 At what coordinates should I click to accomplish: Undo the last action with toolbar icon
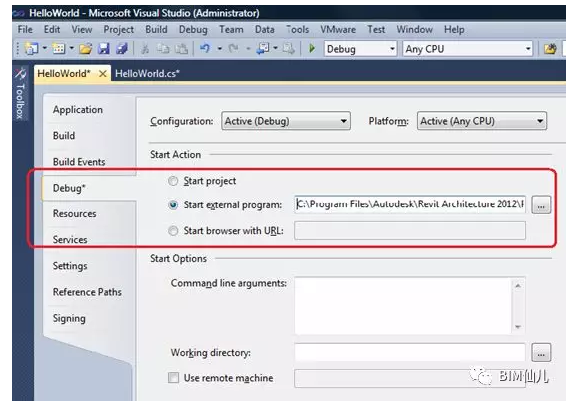point(205,48)
